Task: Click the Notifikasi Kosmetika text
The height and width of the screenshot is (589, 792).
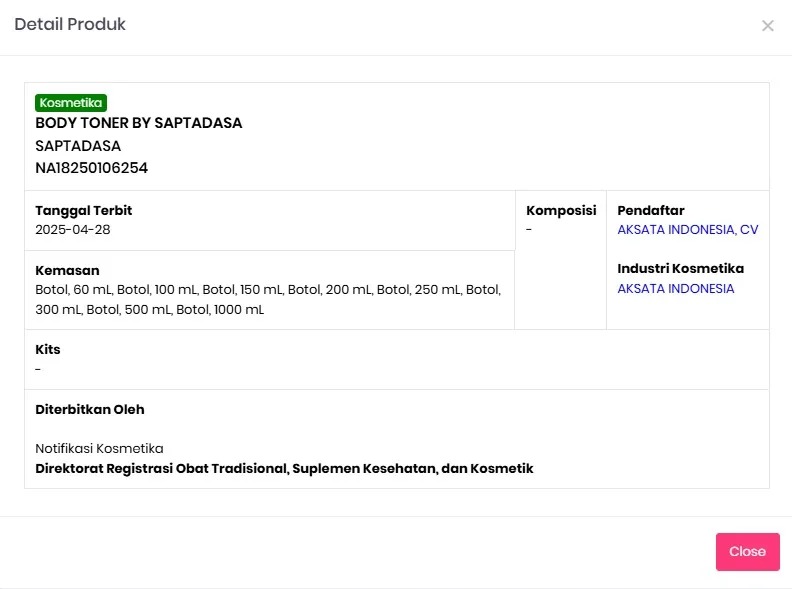Action: click(x=99, y=449)
